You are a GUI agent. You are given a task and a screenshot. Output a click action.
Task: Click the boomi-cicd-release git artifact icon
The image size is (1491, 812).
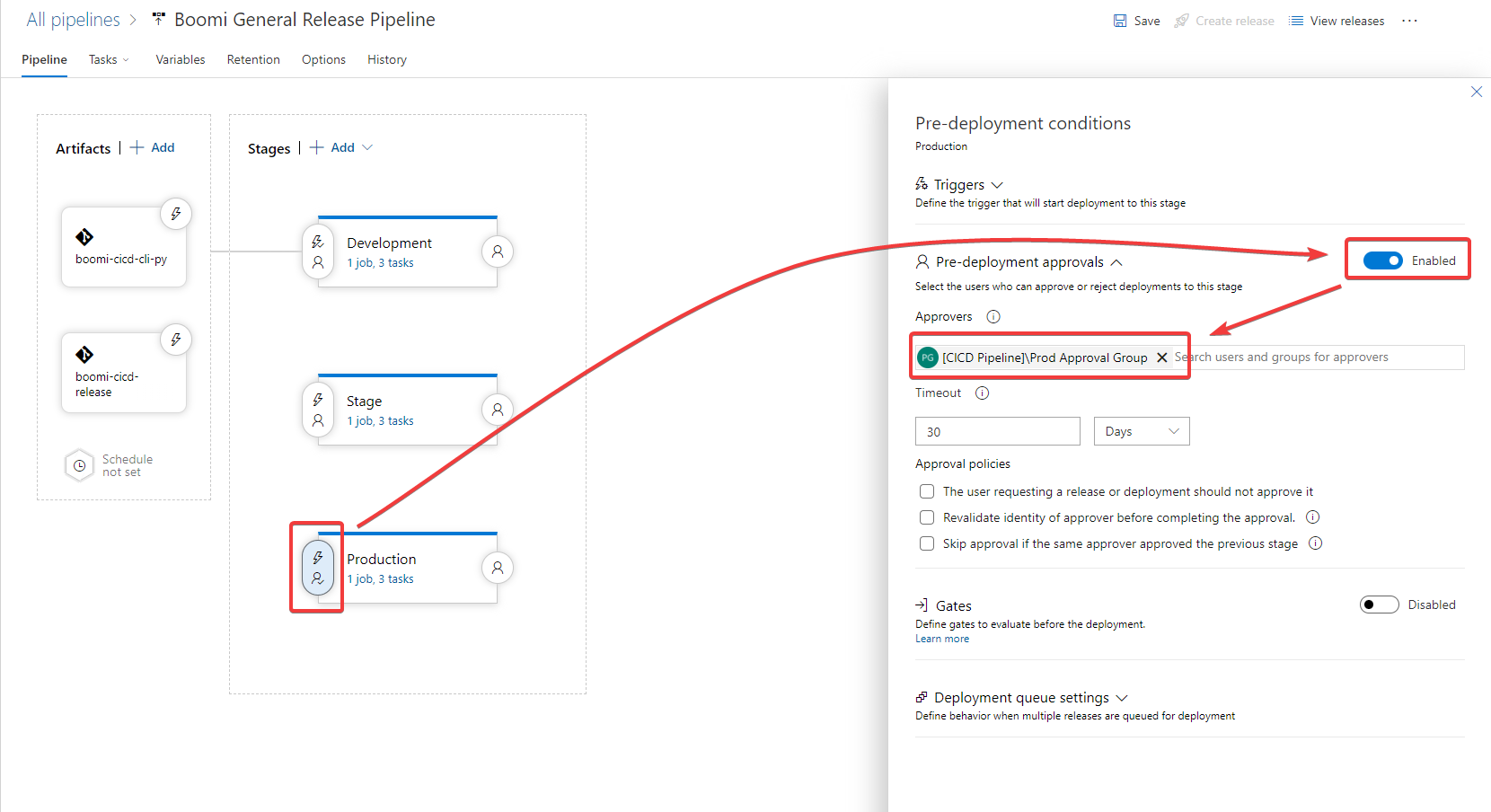pos(84,355)
